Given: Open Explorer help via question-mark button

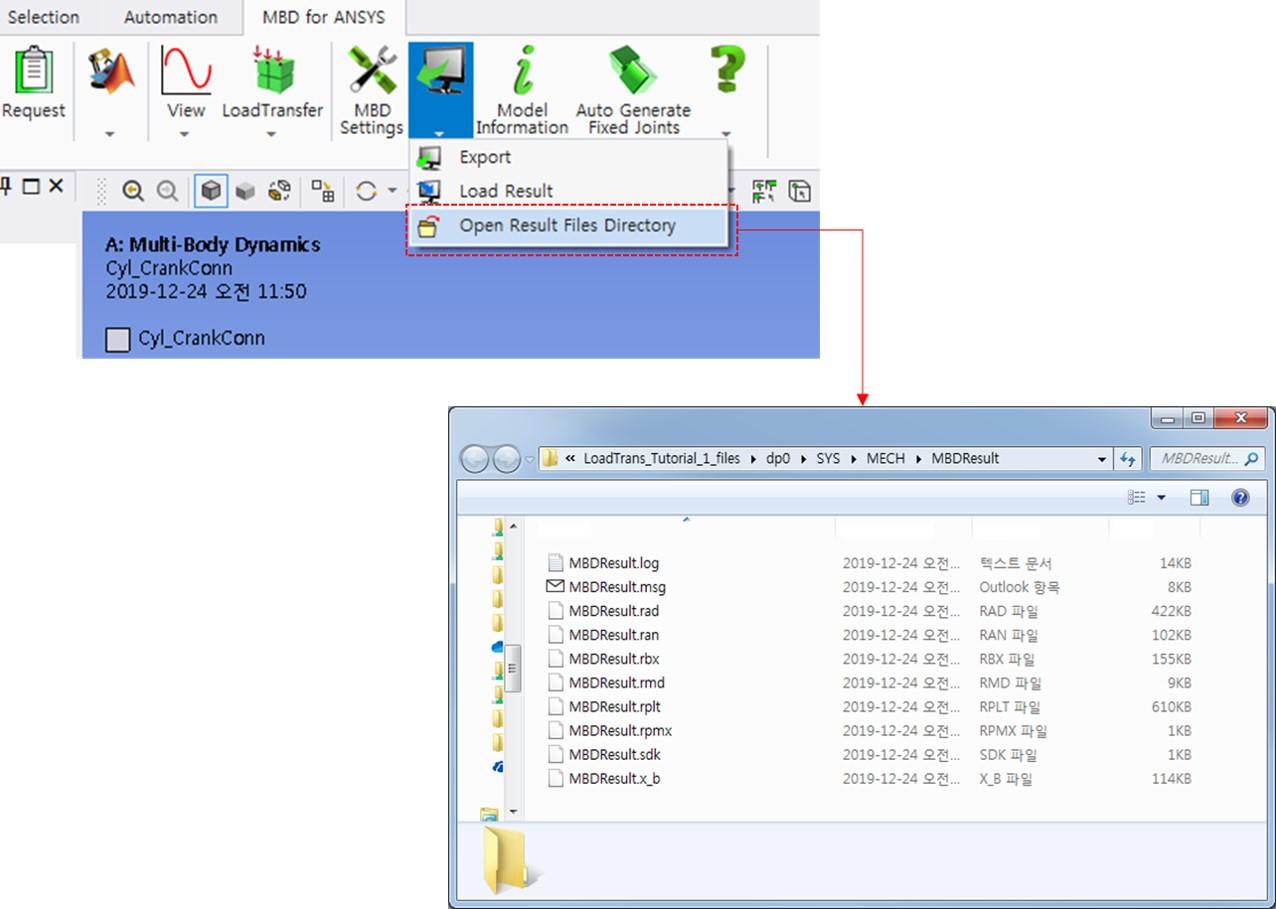Looking at the screenshot, I should point(1239,497).
